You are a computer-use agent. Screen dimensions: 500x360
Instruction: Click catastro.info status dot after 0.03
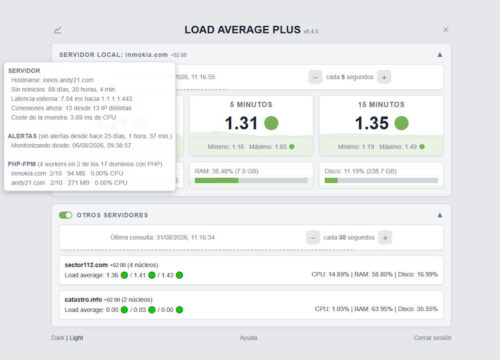pyautogui.click(x=152, y=310)
